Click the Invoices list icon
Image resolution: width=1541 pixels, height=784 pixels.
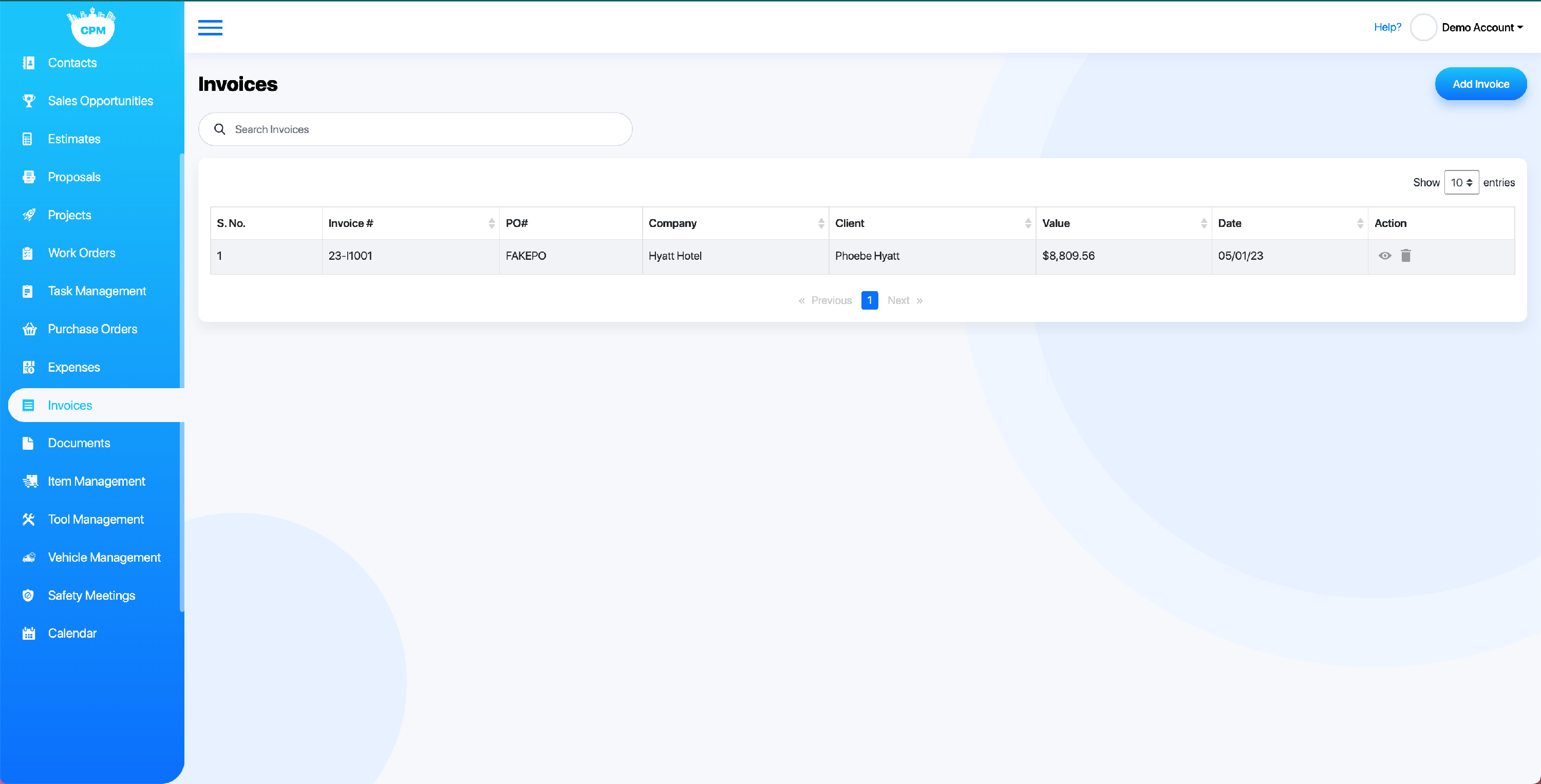point(28,406)
